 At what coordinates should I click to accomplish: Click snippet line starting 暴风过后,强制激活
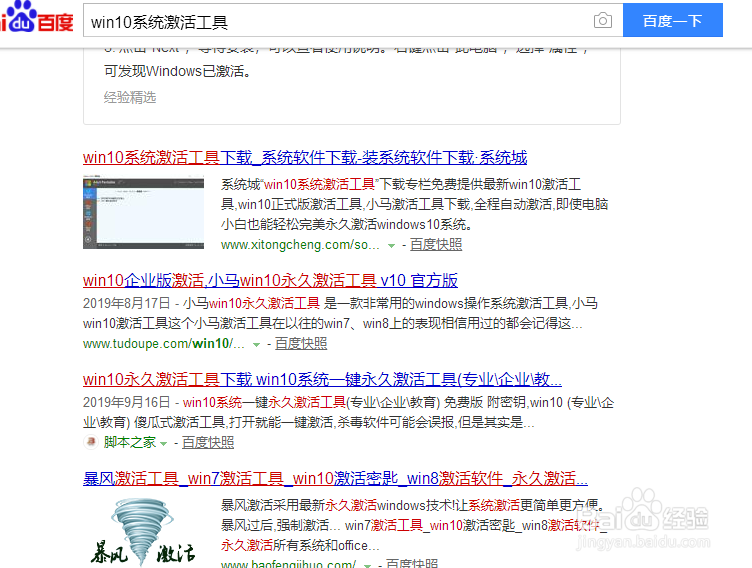414,525
